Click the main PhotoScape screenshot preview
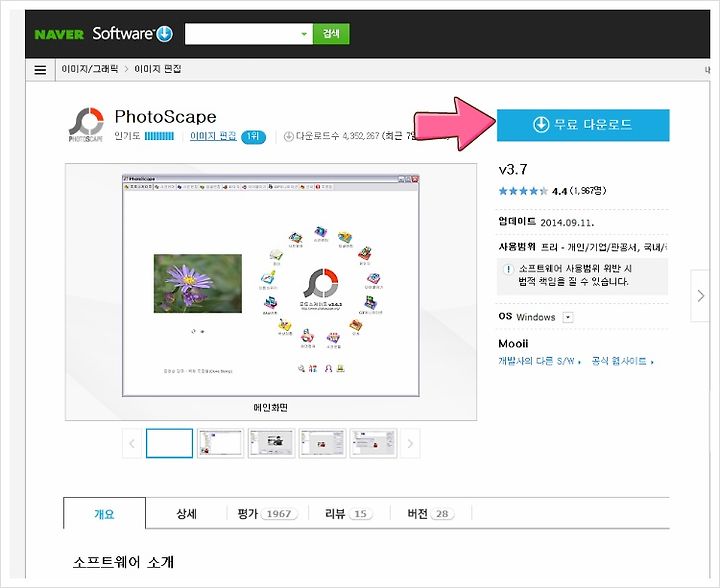Image resolution: width=720 pixels, height=588 pixels. click(270, 285)
